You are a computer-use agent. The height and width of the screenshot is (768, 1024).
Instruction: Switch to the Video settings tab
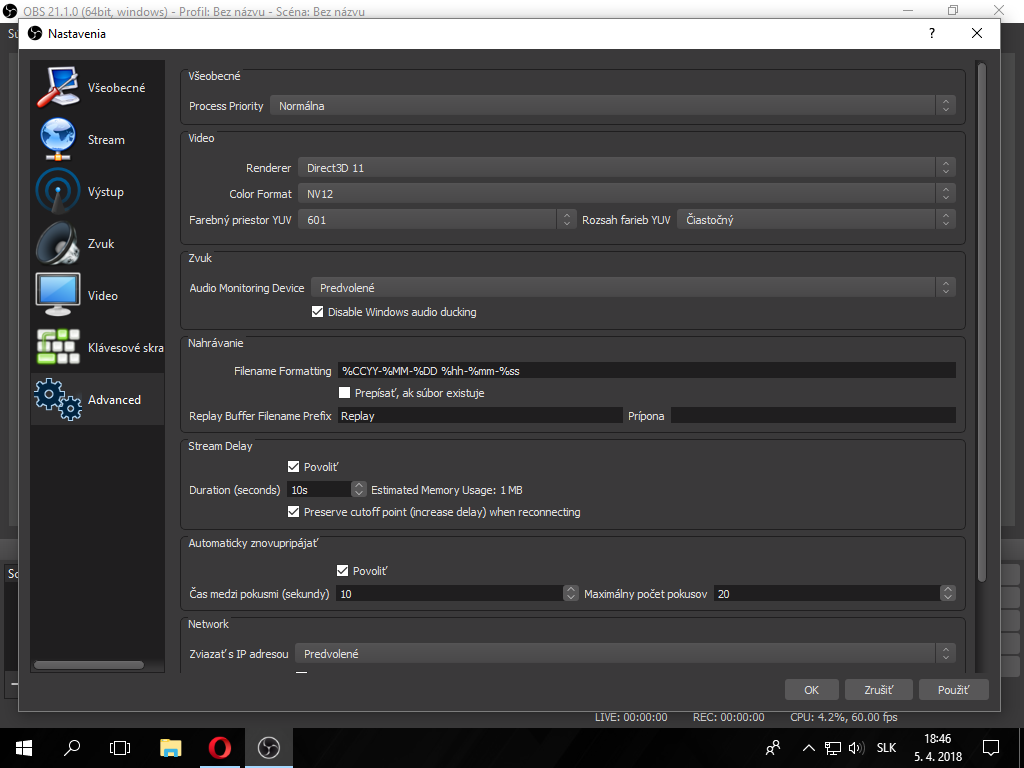[x=97, y=295]
